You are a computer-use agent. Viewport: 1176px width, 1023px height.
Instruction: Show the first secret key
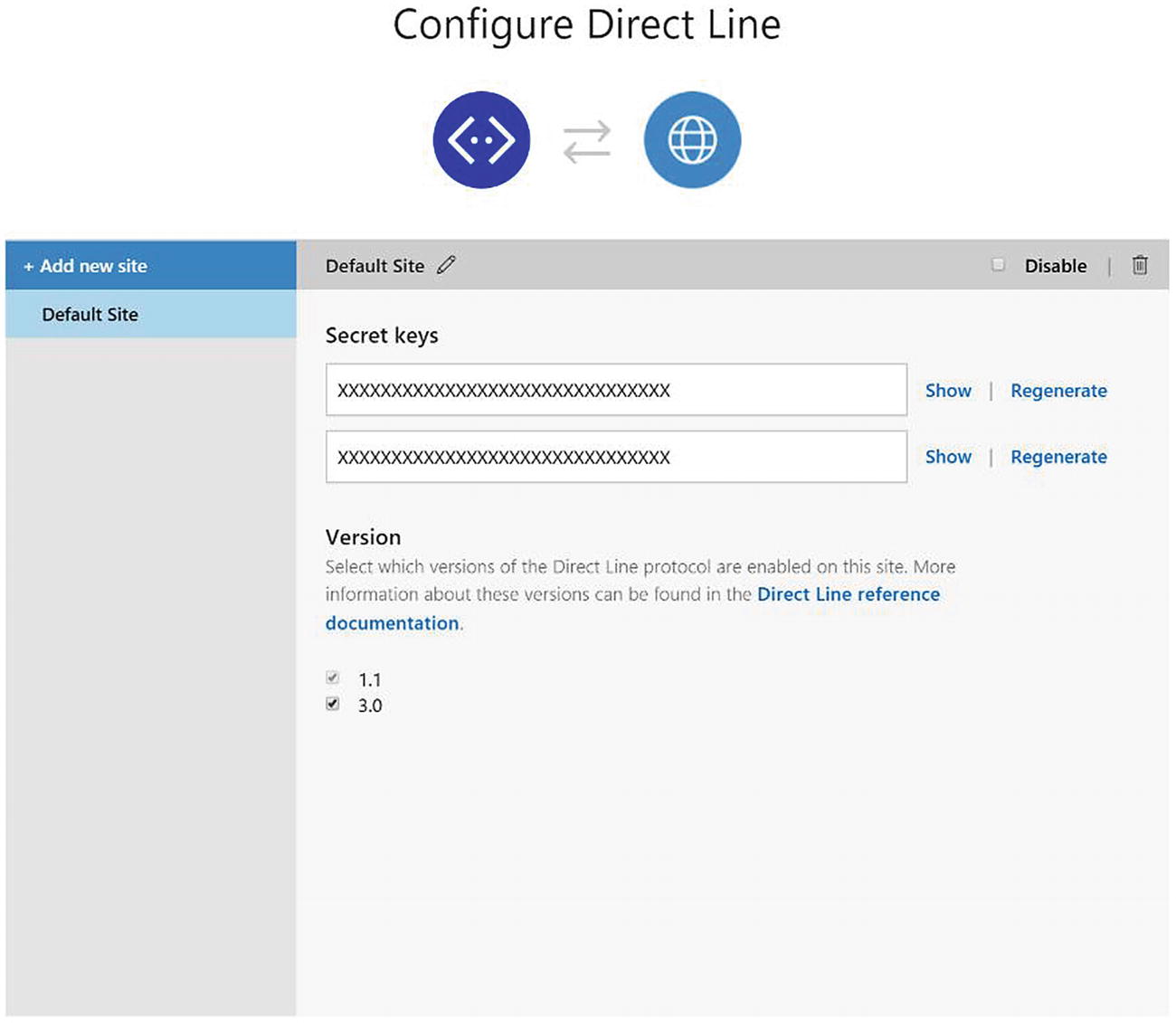[x=948, y=391]
